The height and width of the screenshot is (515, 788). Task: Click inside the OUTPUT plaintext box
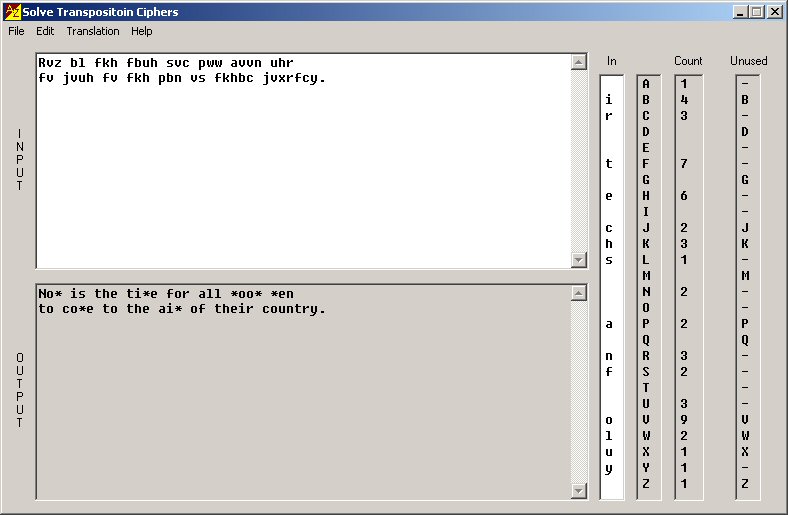pyautogui.click(x=304, y=392)
